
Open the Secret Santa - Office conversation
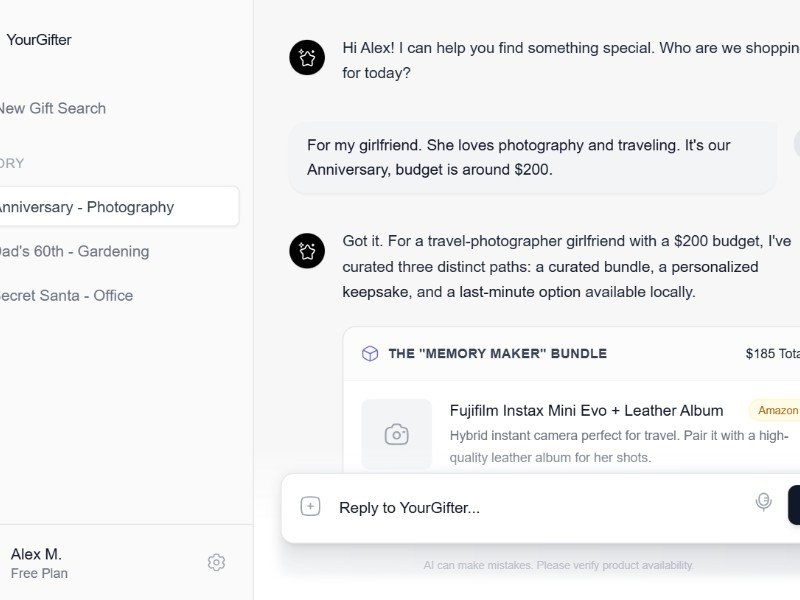66,295
